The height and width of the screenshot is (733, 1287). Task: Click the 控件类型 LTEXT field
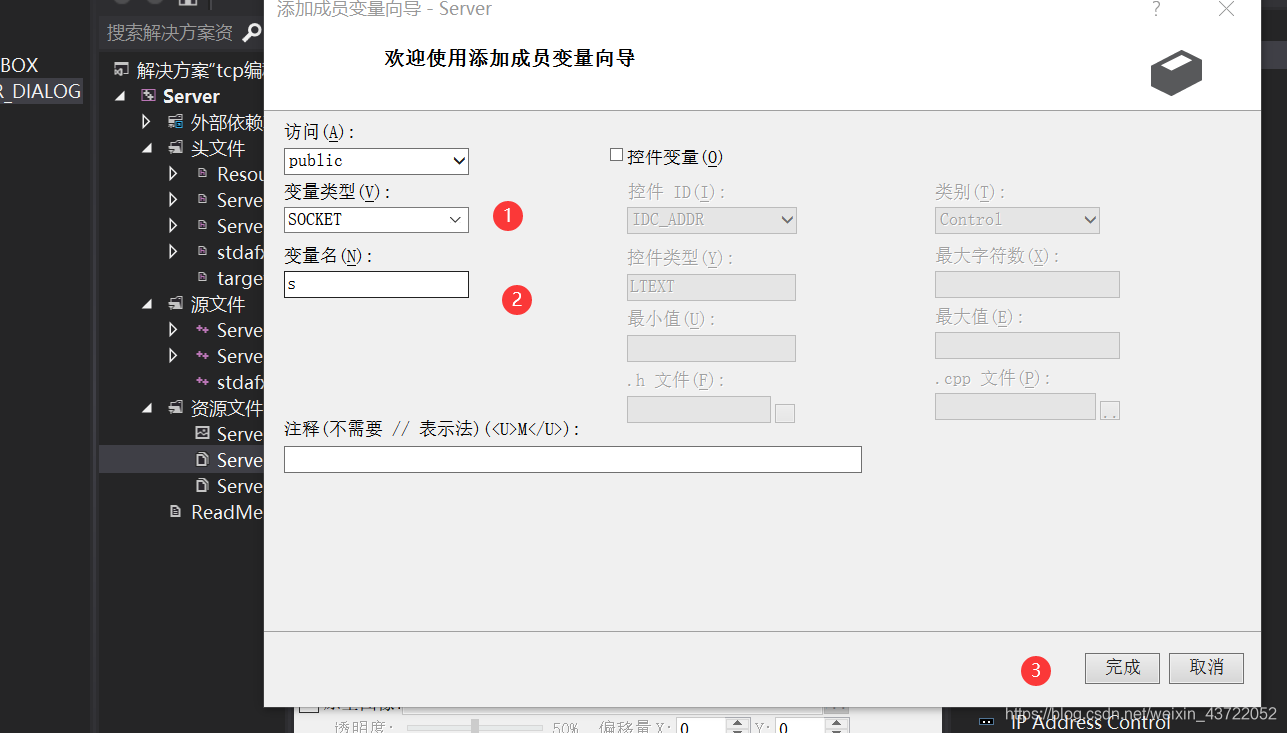coord(711,287)
